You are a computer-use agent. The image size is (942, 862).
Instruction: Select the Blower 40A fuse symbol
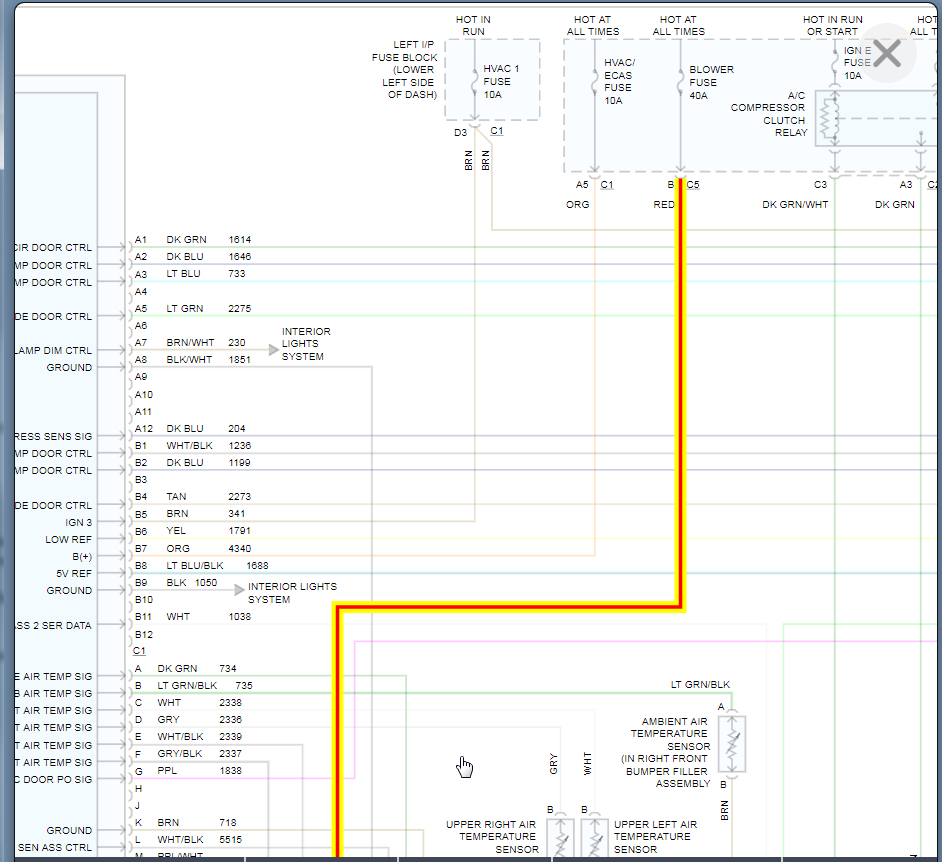681,80
